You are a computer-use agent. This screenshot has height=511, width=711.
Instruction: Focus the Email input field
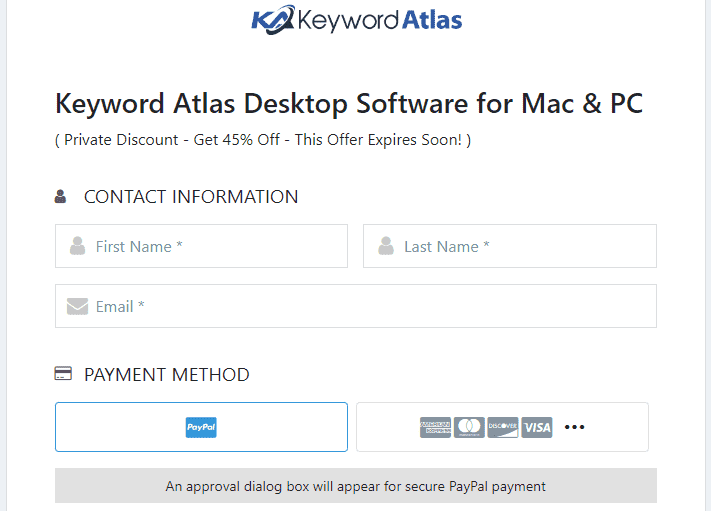point(356,306)
